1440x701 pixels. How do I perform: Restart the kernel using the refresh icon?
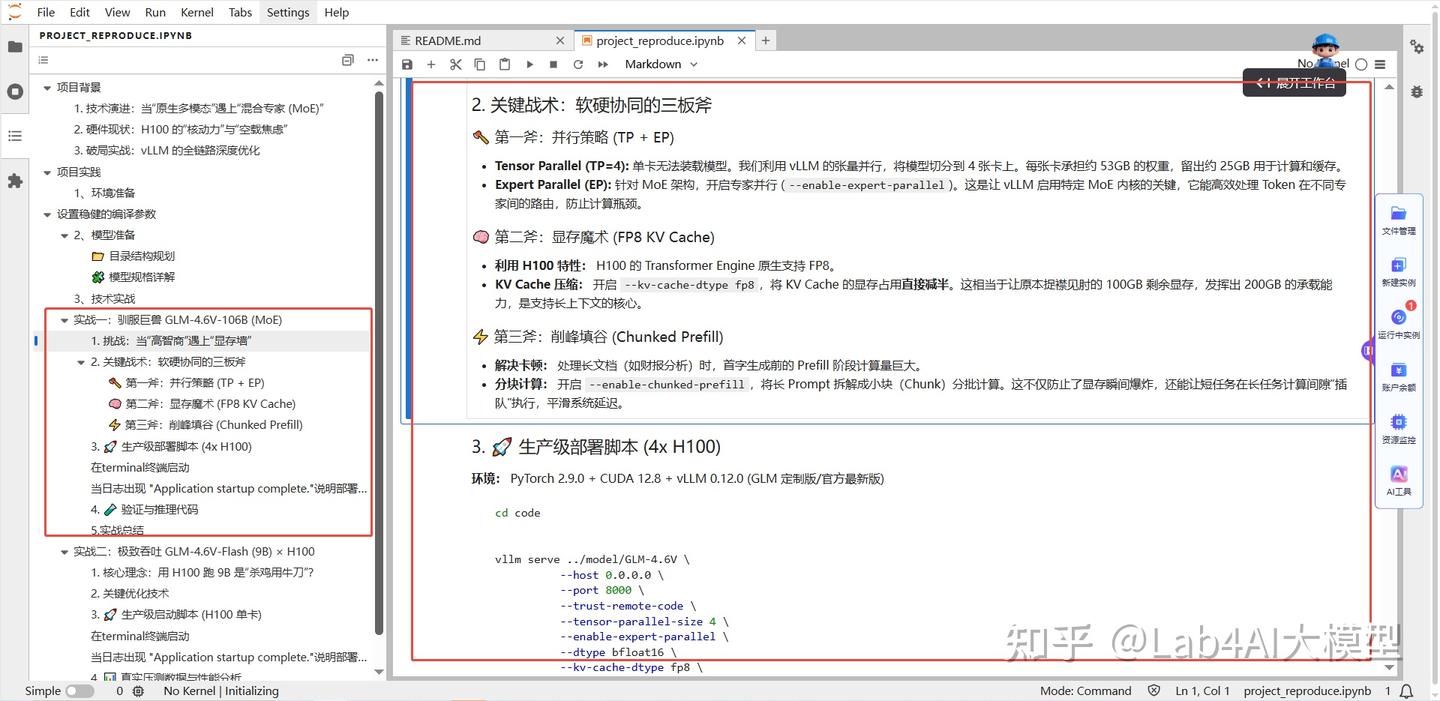[577, 64]
